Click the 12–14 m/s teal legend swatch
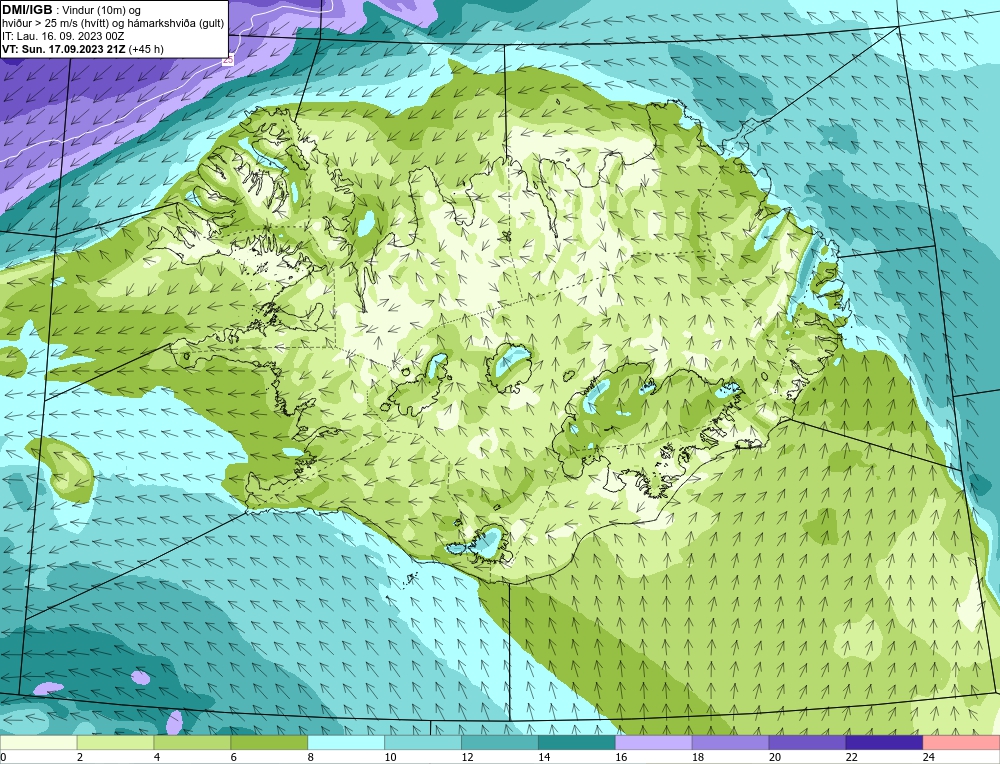The width and height of the screenshot is (1000, 764). [500, 743]
